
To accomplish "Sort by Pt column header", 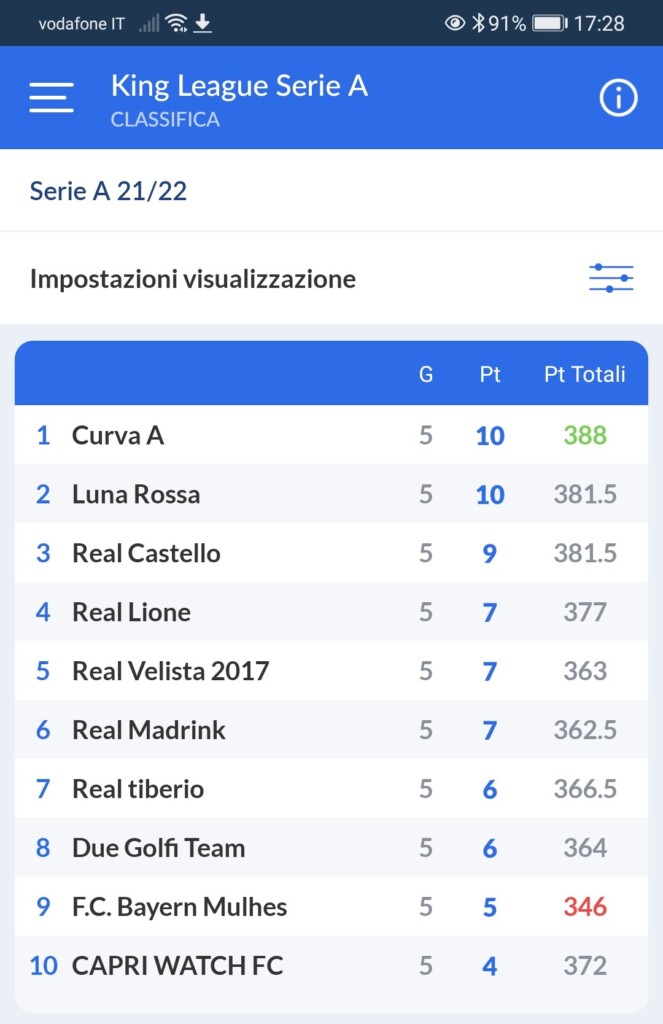I will tap(490, 374).
